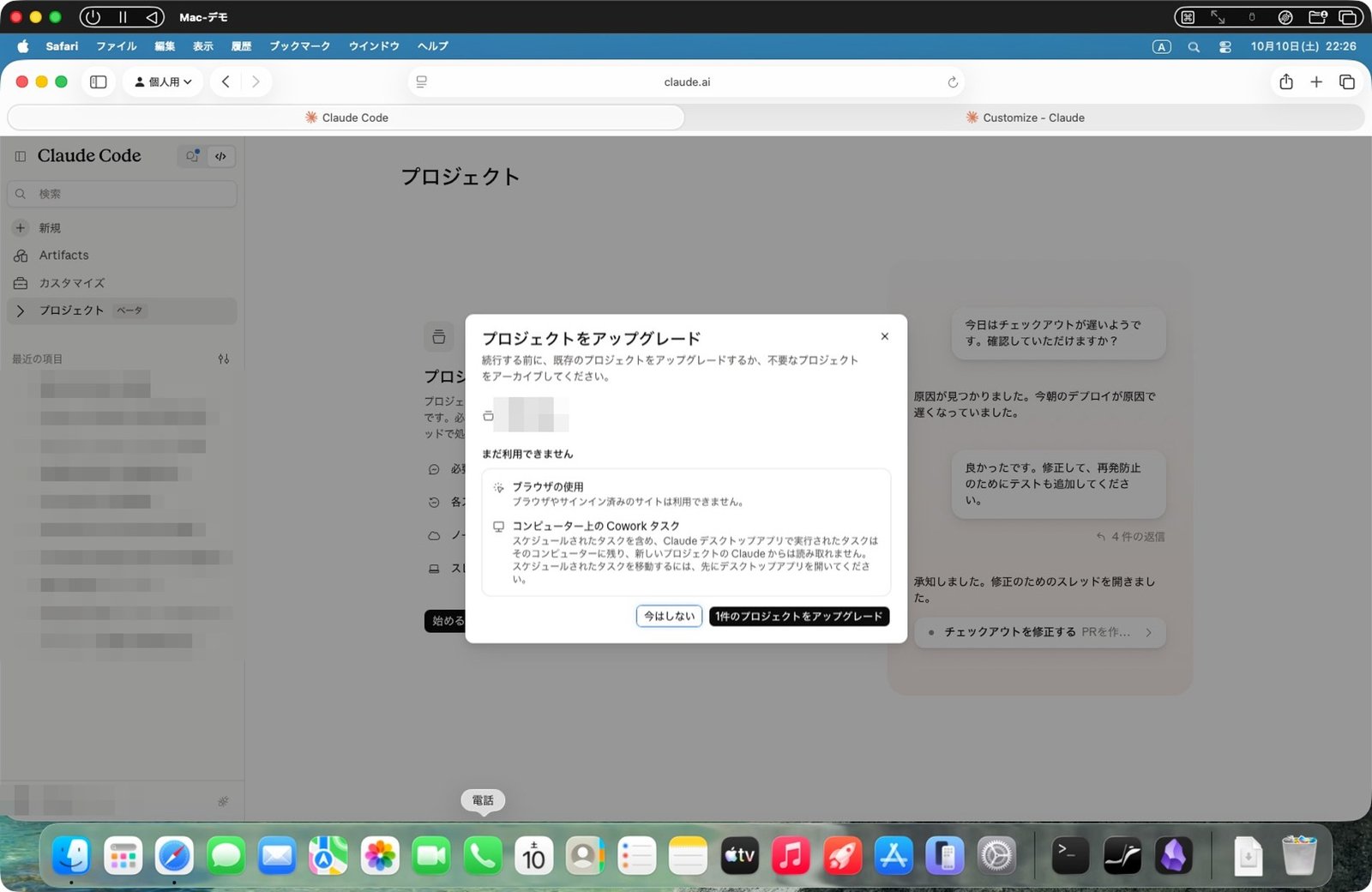1372x892 pixels.
Task: Open Spotlight search in menu bar
Action: pyautogui.click(x=1193, y=47)
